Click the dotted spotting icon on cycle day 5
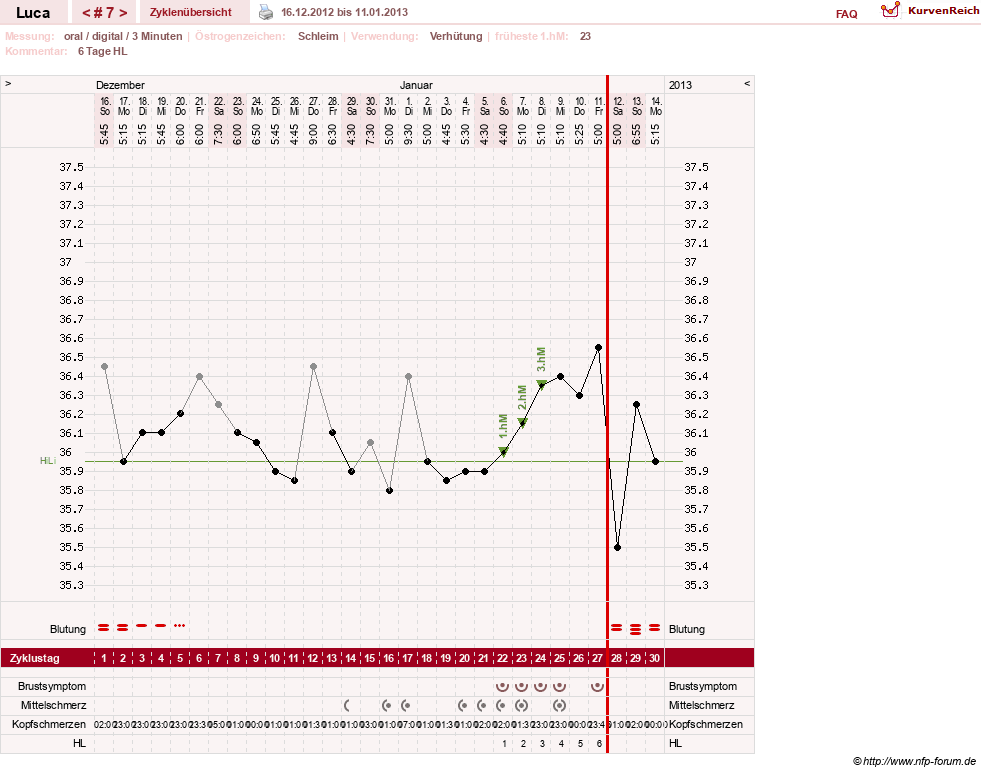Image resolution: width=981 pixels, height=773 pixels. pyautogui.click(x=180, y=625)
